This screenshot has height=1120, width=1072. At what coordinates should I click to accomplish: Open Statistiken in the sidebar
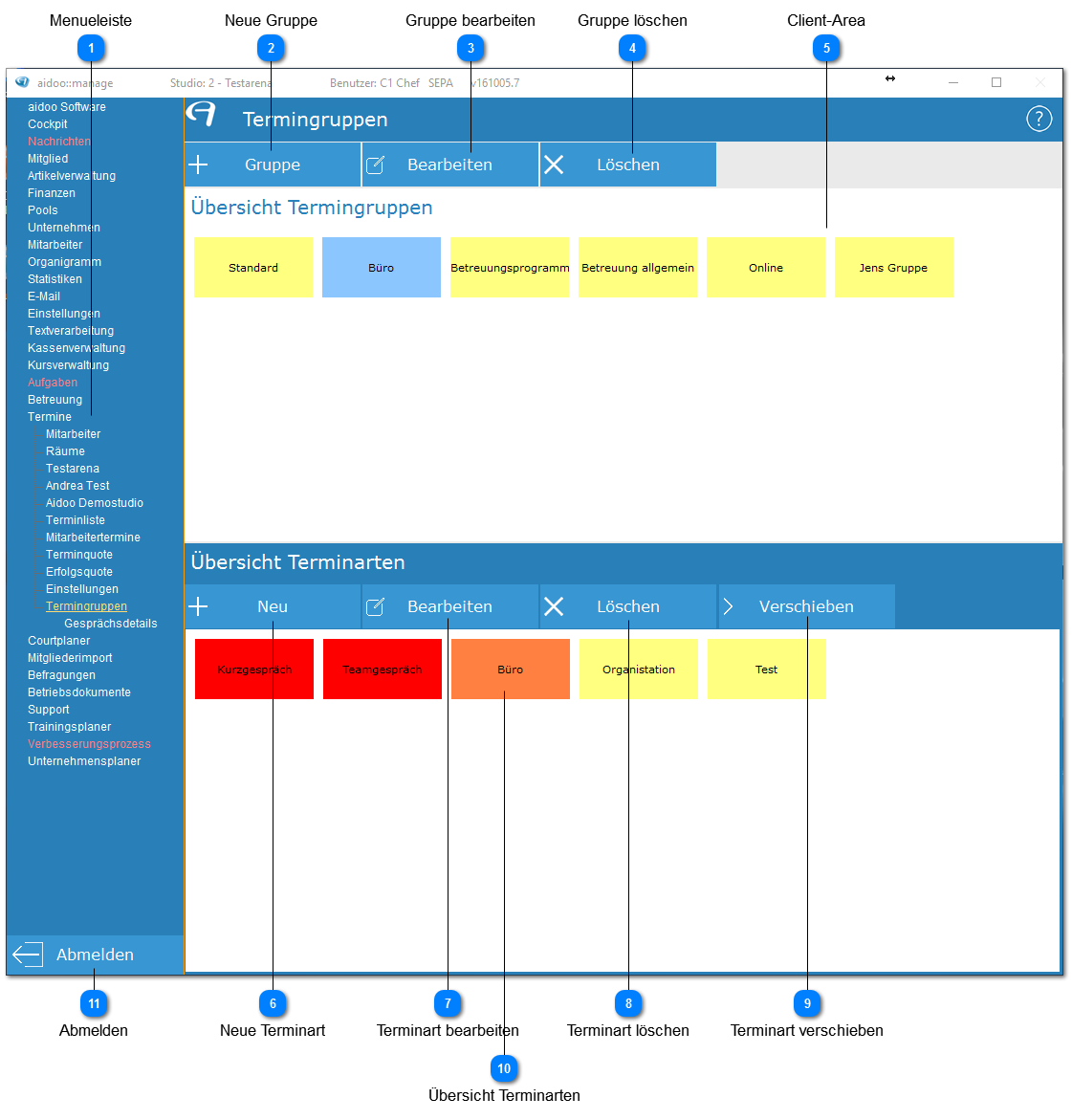[x=55, y=279]
